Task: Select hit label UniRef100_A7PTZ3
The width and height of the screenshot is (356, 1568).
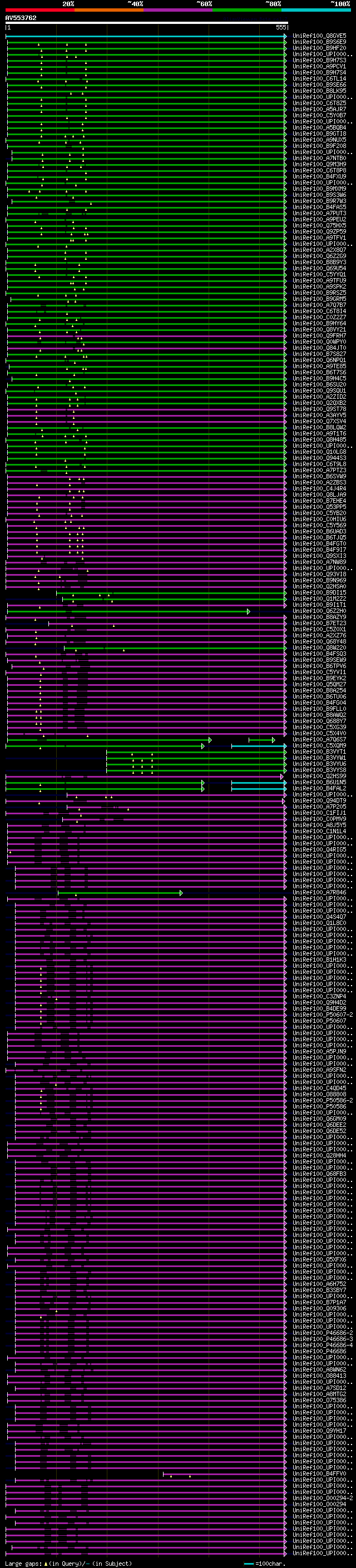Action: (319, 470)
